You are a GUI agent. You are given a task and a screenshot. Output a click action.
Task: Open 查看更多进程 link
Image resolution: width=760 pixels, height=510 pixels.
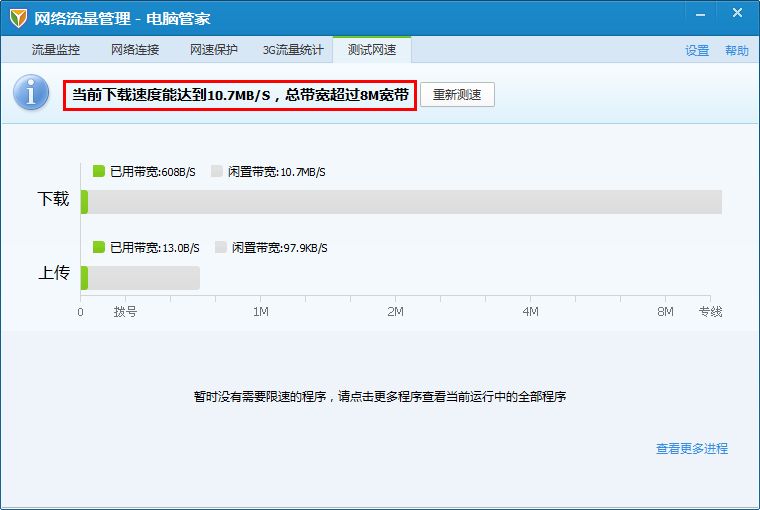[692, 448]
